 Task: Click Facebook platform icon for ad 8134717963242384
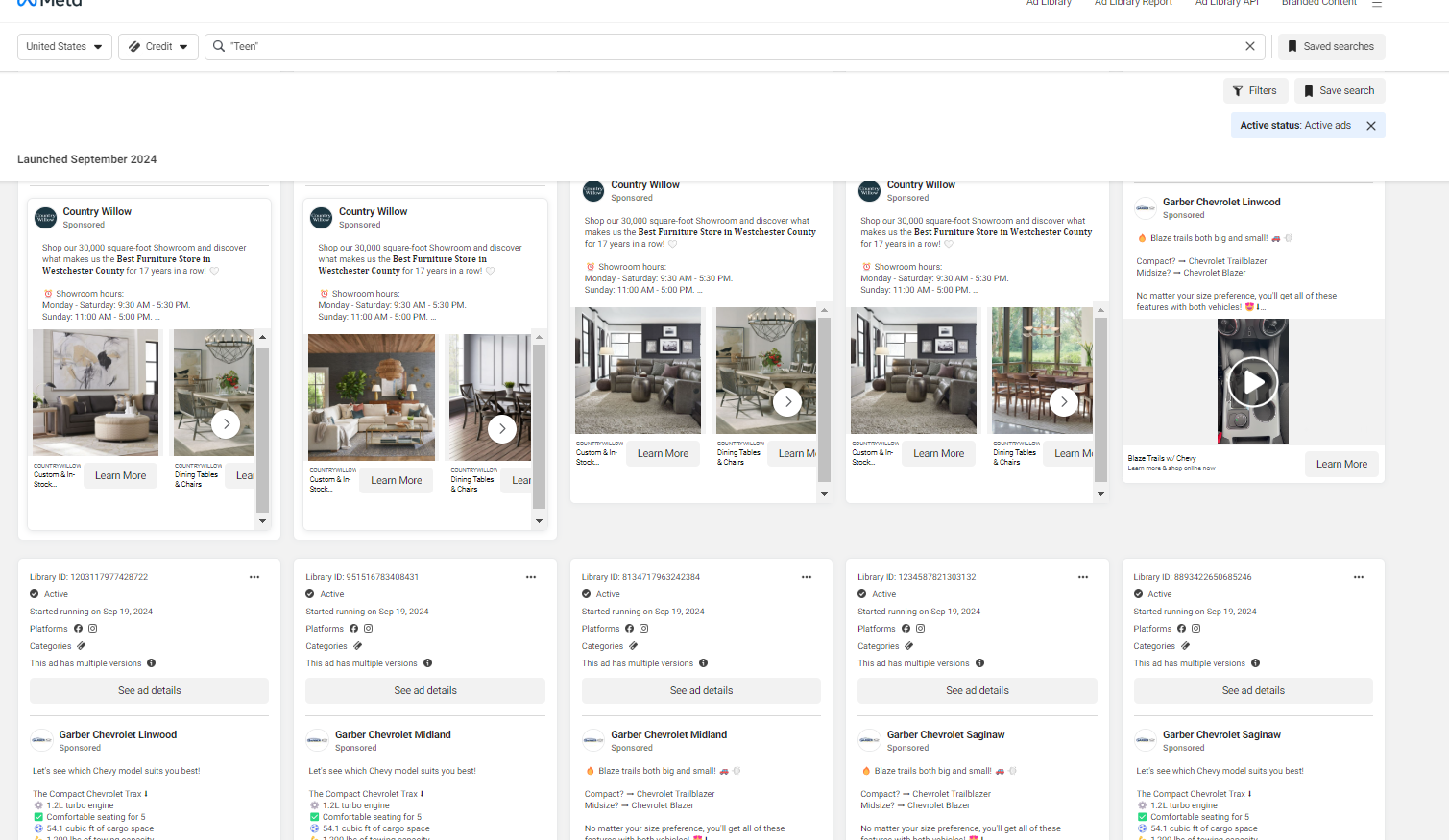[630, 629]
